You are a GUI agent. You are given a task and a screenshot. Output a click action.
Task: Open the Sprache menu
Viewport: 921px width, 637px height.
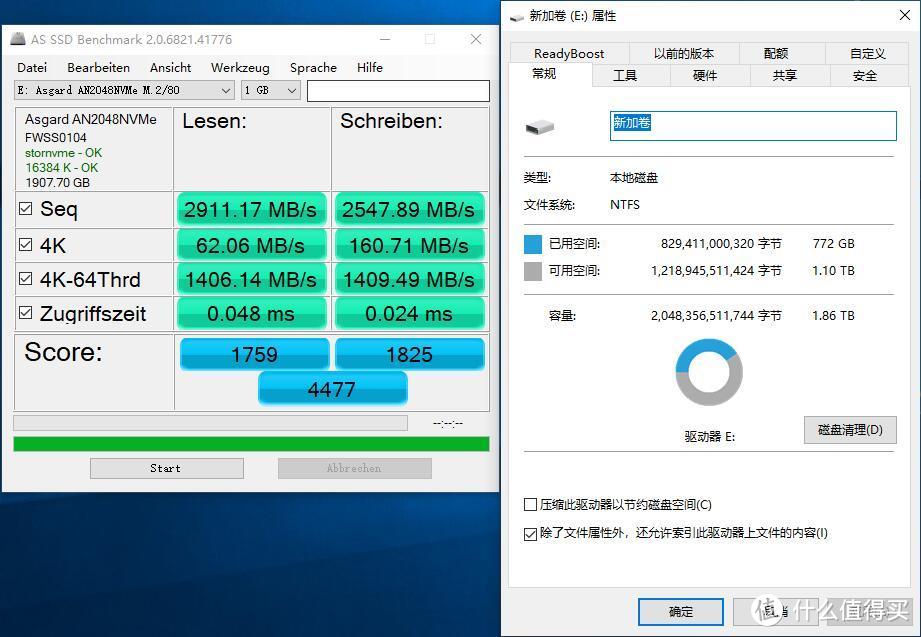click(313, 68)
